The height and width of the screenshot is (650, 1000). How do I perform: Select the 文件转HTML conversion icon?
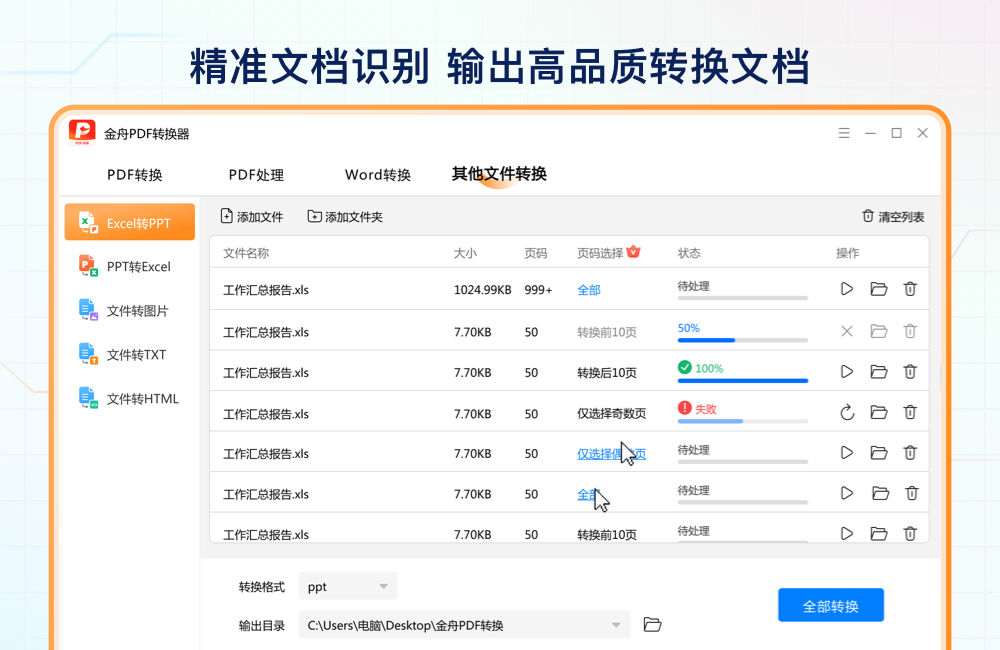(x=88, y=398)
